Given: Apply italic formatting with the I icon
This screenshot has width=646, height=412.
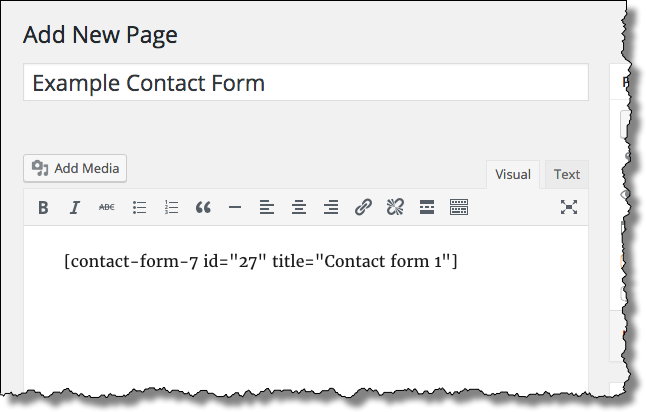Looking at the screenshot, I should tap(75, 207).
